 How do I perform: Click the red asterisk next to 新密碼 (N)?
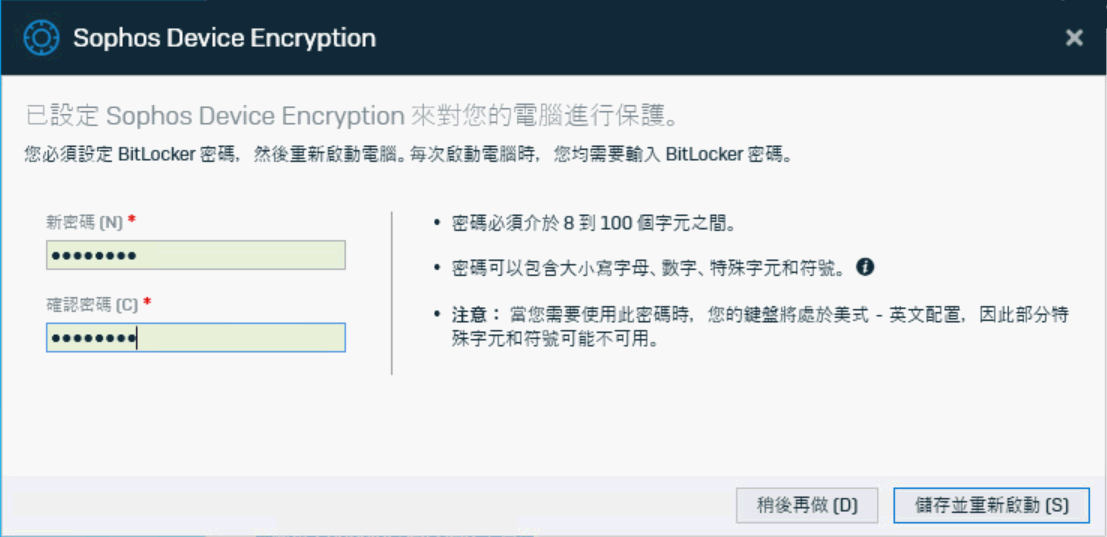(131, 221)
